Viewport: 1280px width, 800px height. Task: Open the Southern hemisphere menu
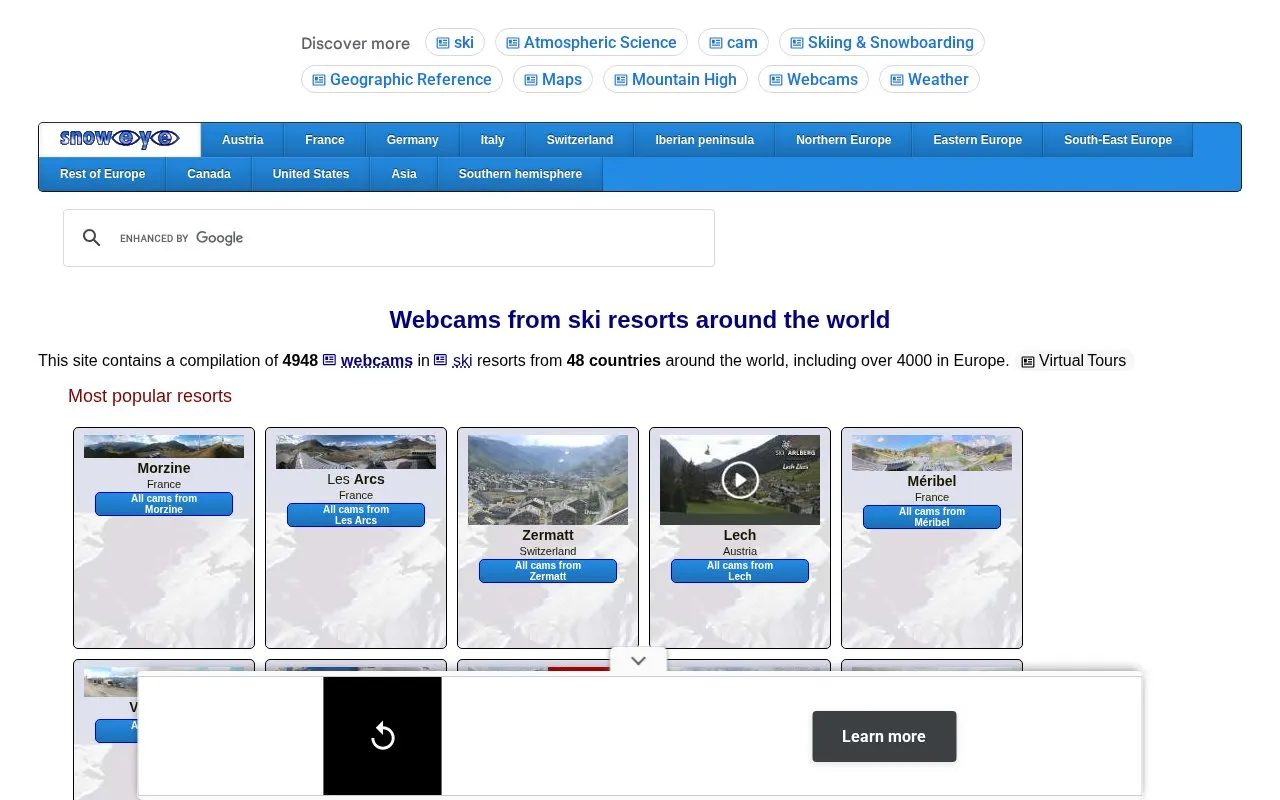click(520, 174)
